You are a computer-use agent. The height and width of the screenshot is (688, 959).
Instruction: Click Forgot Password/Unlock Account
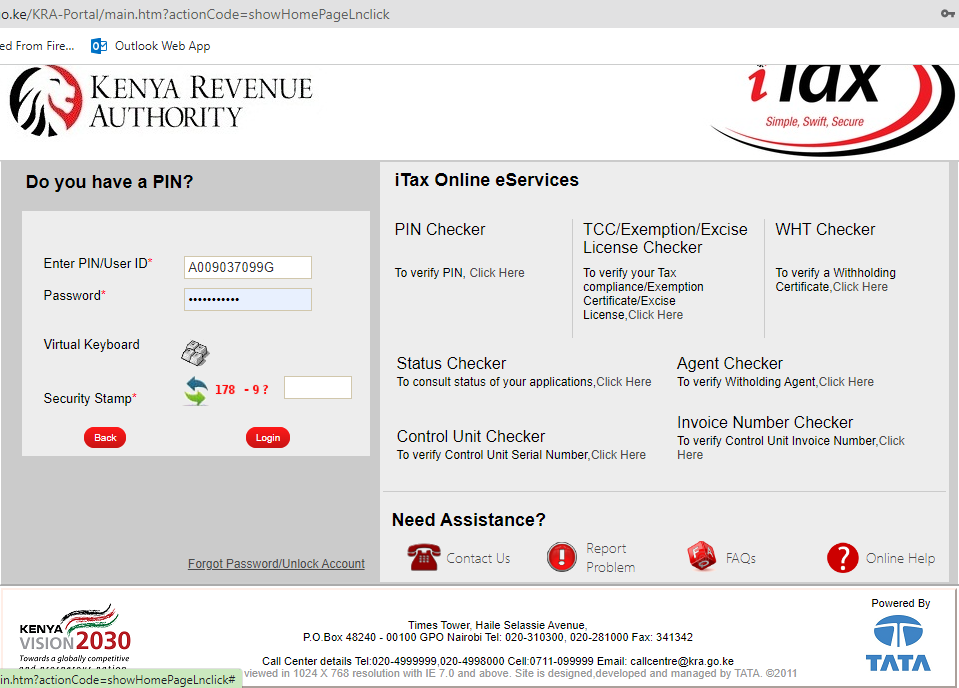coord(276,563)
